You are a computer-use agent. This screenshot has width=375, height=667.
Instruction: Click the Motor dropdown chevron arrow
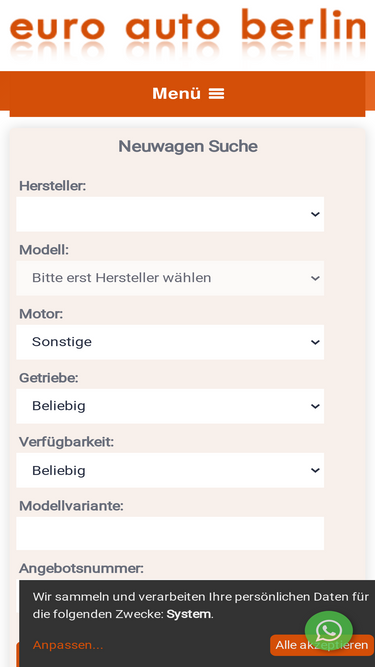click(x=315, y=342)
